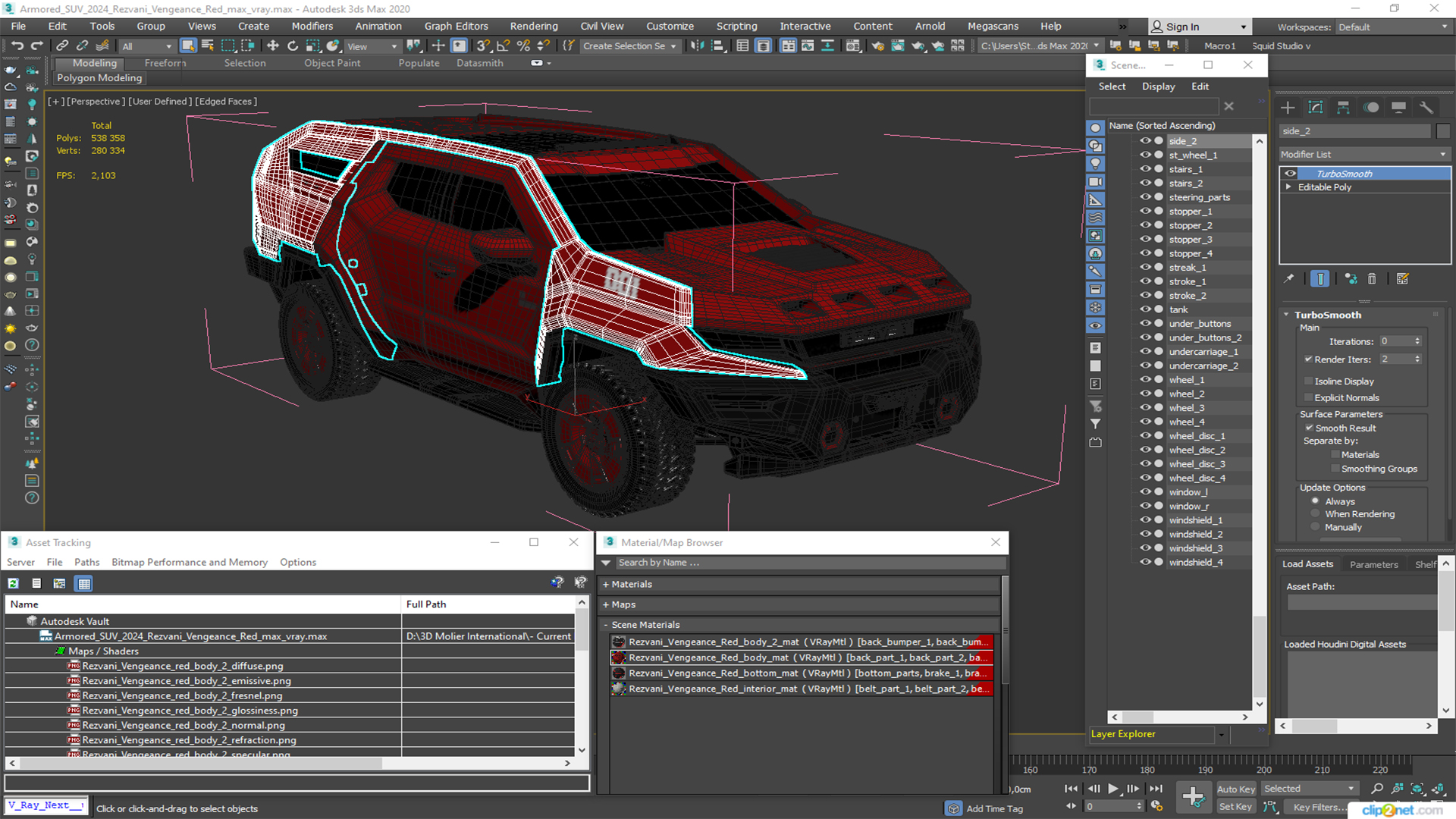Activate the Select and Move tool
This screenshot has width=1456, height=819.
(x=273, y=46)
